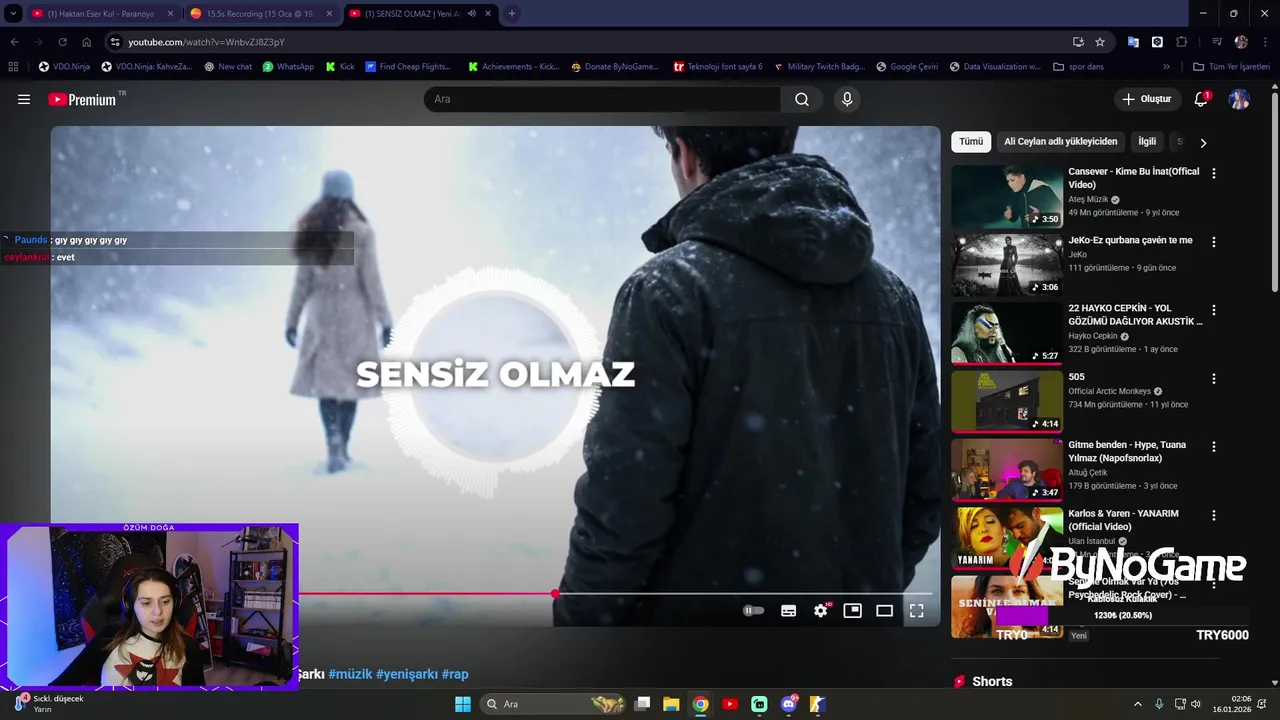Open the Google Çeviri bookmark
Viewport: 1280px width, 720px height.
[907, 66]
